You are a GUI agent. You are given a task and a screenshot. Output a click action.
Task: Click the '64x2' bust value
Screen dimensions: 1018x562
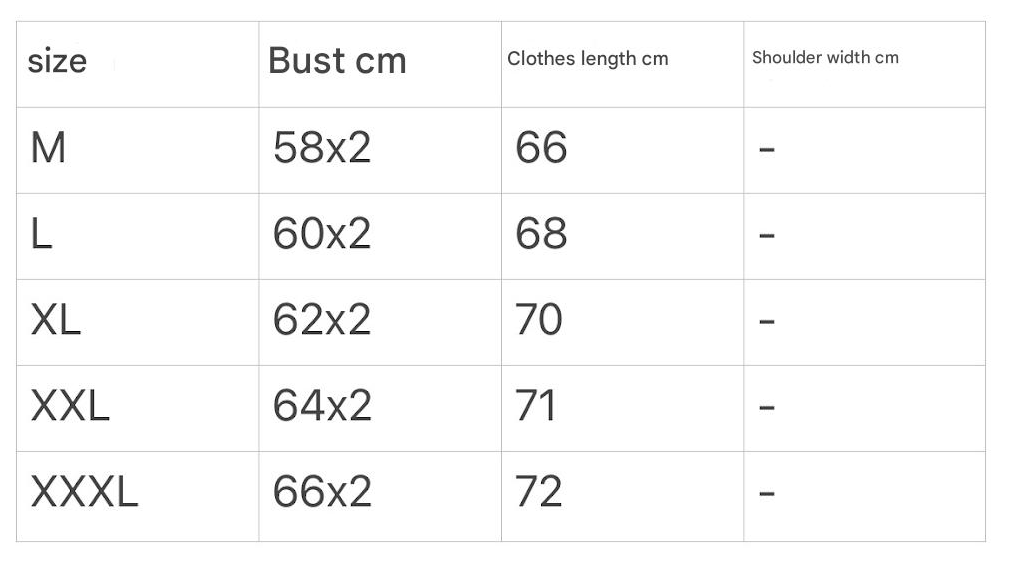tap(321, 406)
